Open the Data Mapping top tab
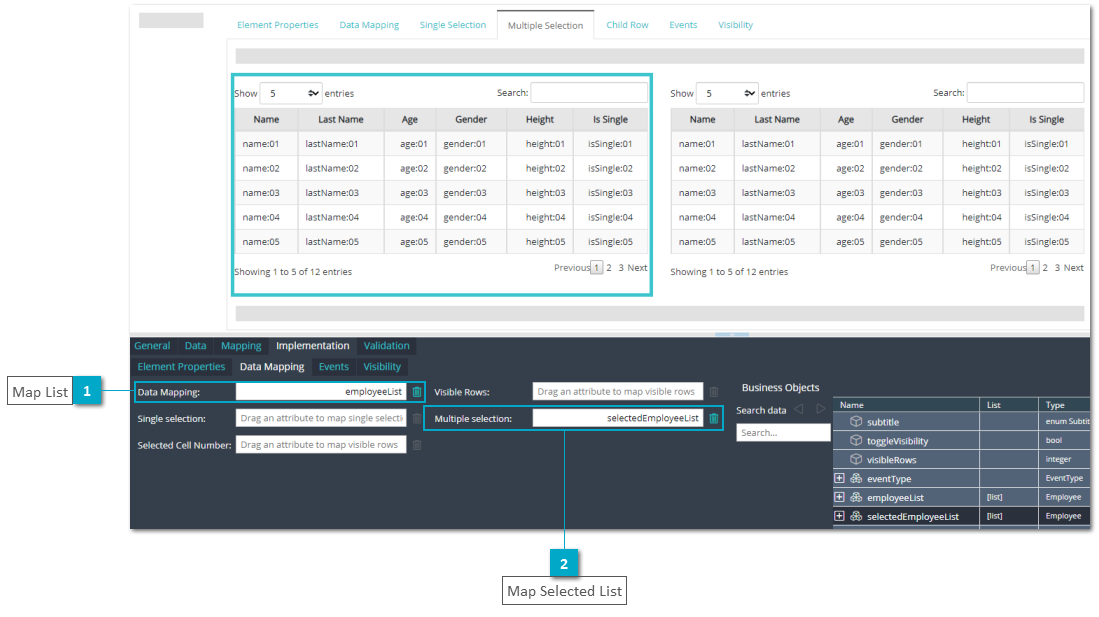 369,25
